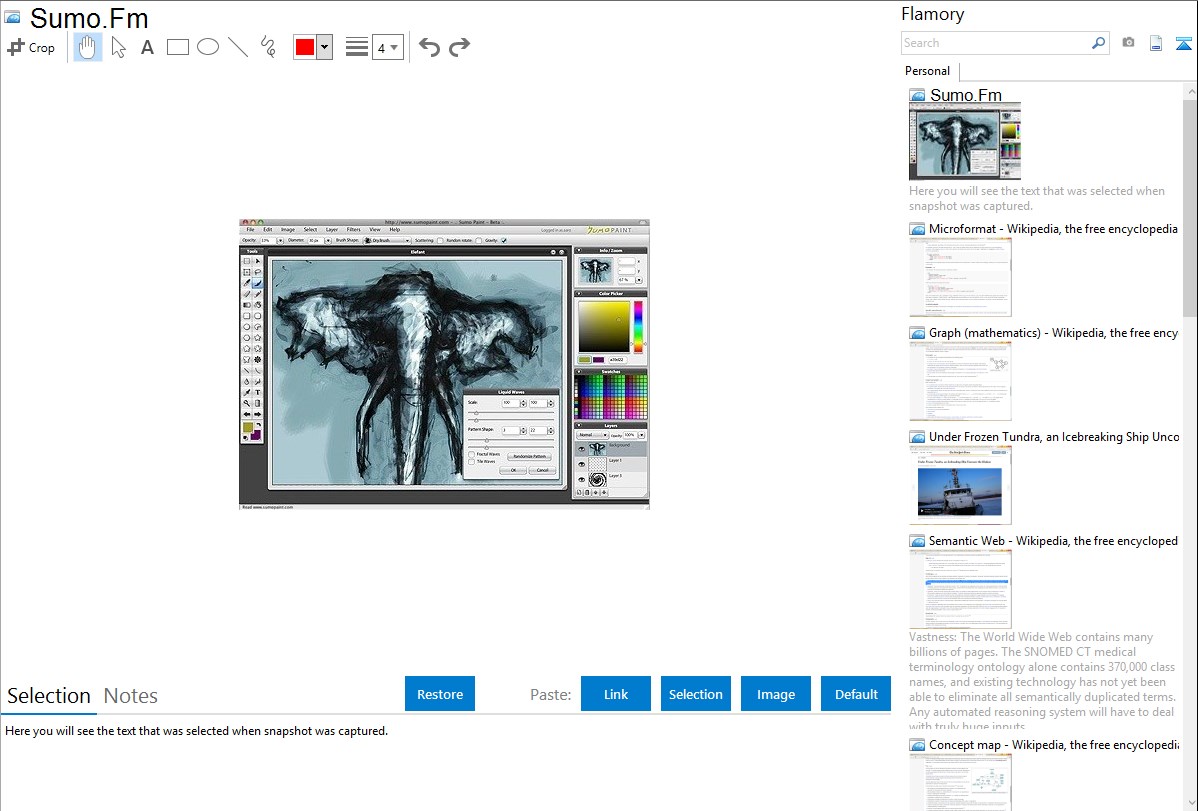The height and width of the screenshot is (811, 1198).
Task: Click the Paste Default button
Action: 856,694
